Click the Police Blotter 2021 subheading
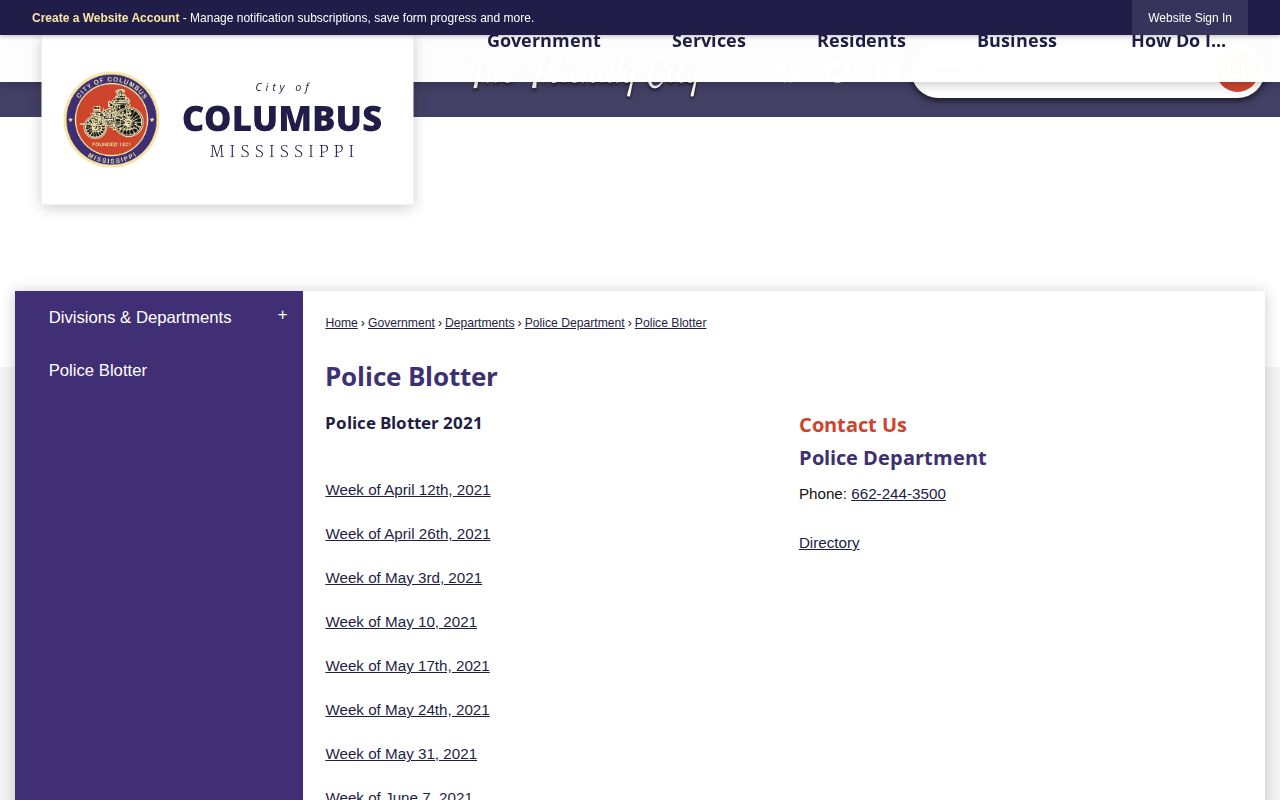 click(403, 423)
